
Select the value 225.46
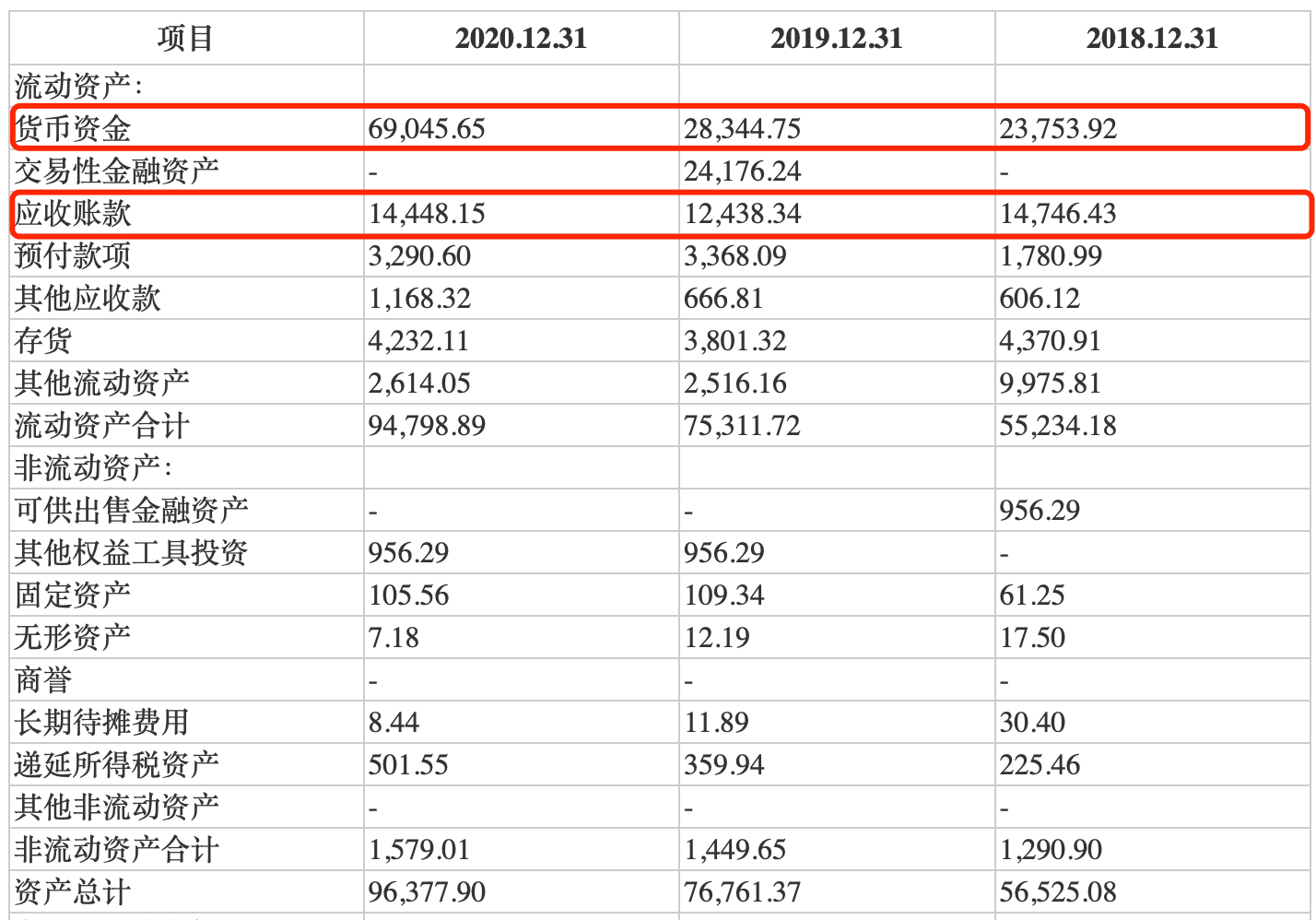(1040, 764)
